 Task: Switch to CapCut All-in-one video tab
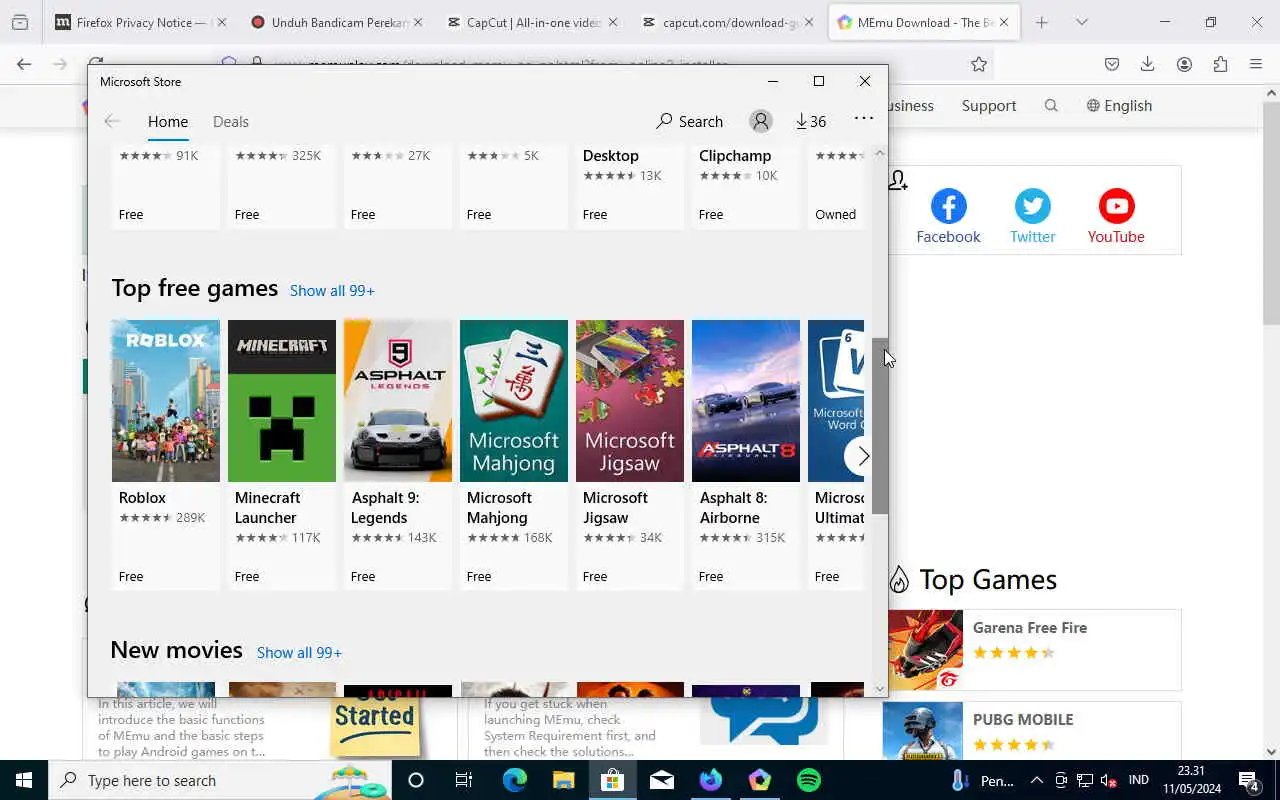533,22
